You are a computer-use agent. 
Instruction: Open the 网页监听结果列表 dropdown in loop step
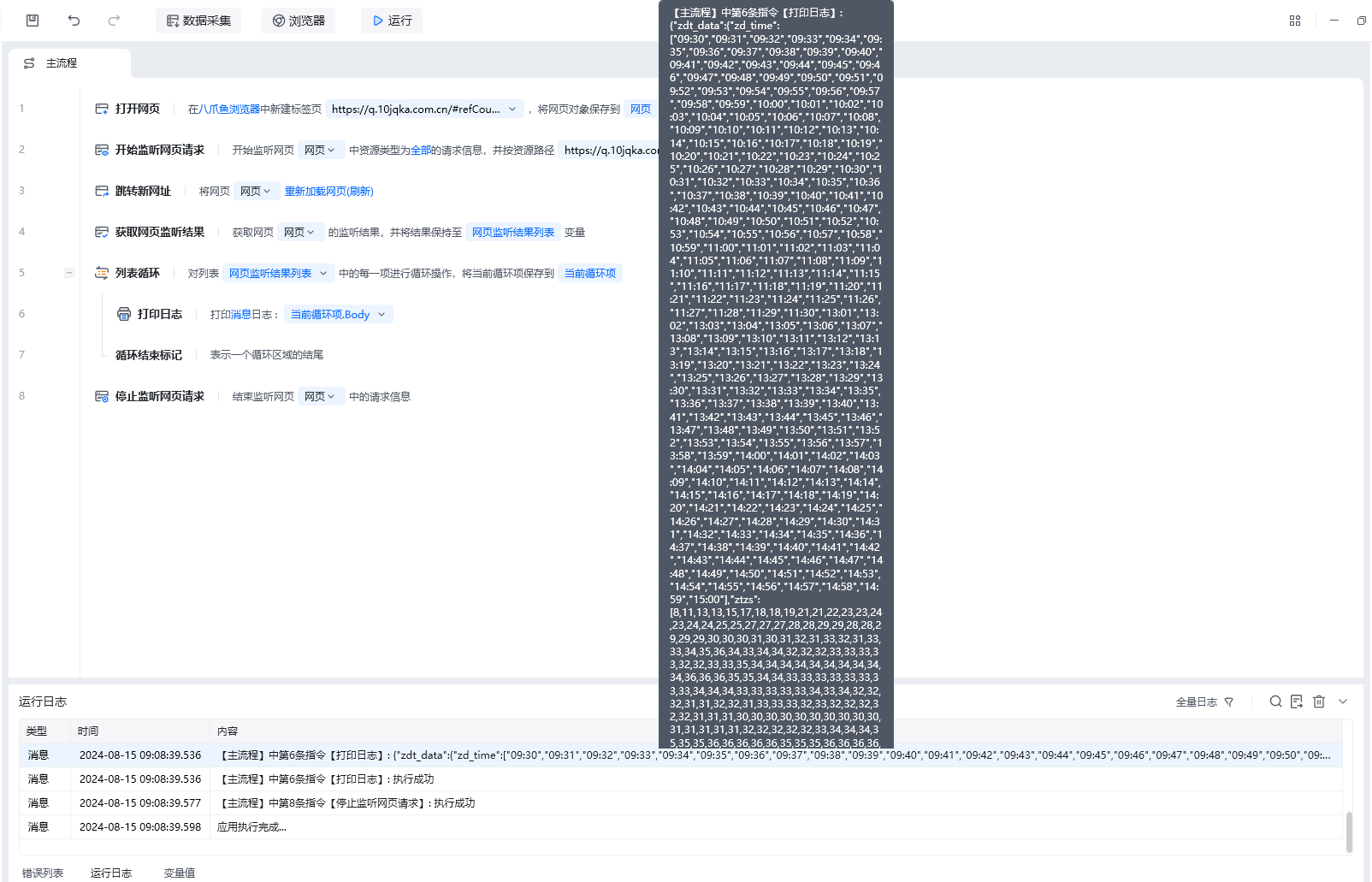coord(278,273)
